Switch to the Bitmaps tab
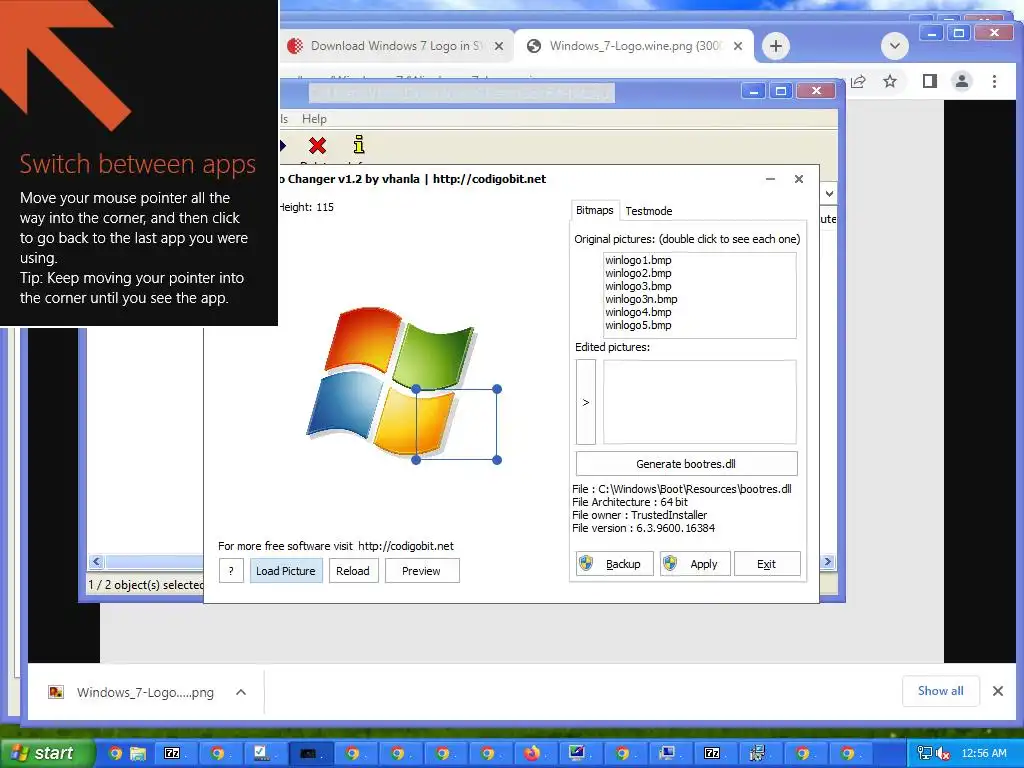Image resolution: width=1024 pixels, height=768 pixels. pos(594,210)
